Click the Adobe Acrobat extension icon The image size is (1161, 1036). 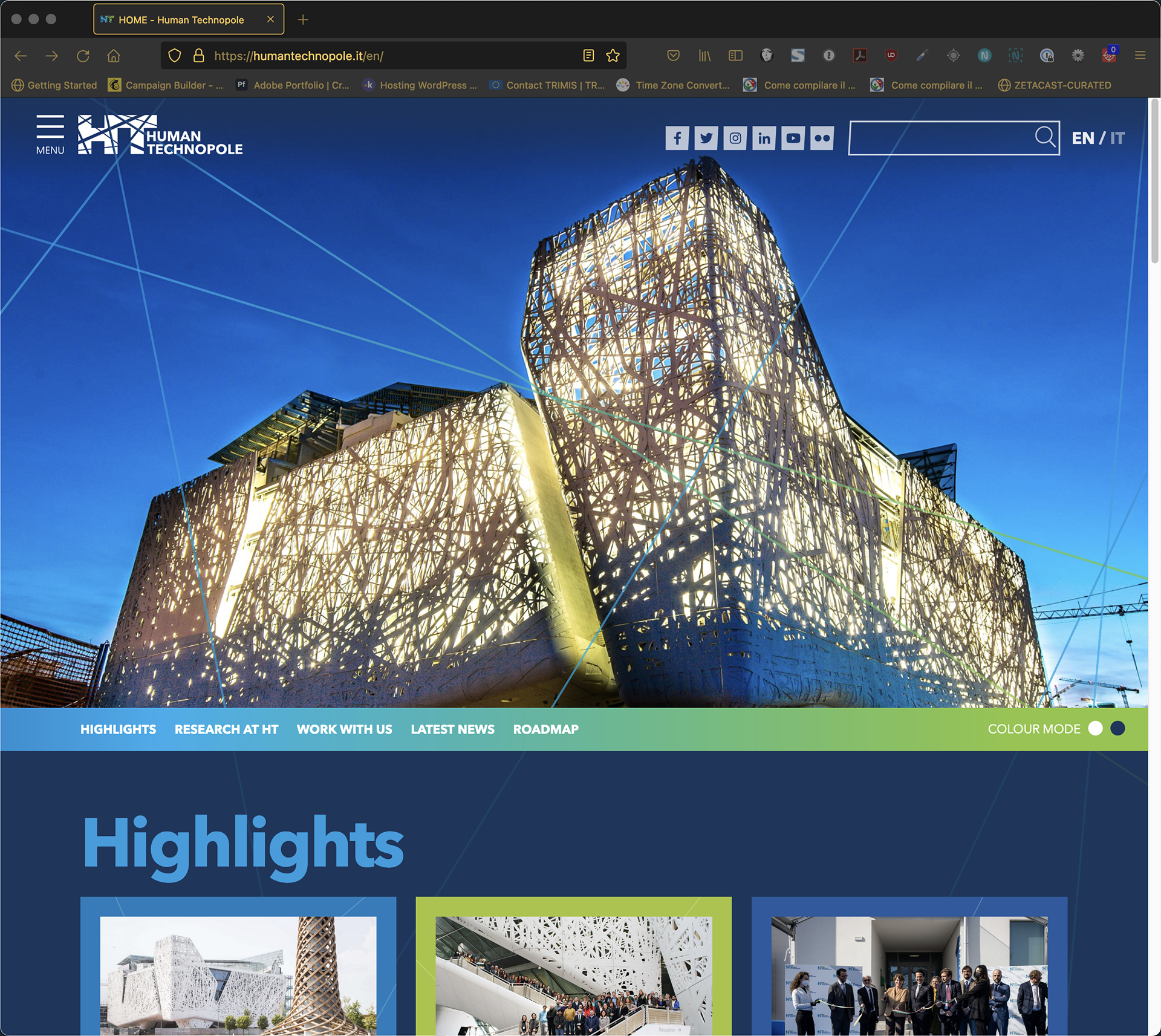tap(860, 56)
